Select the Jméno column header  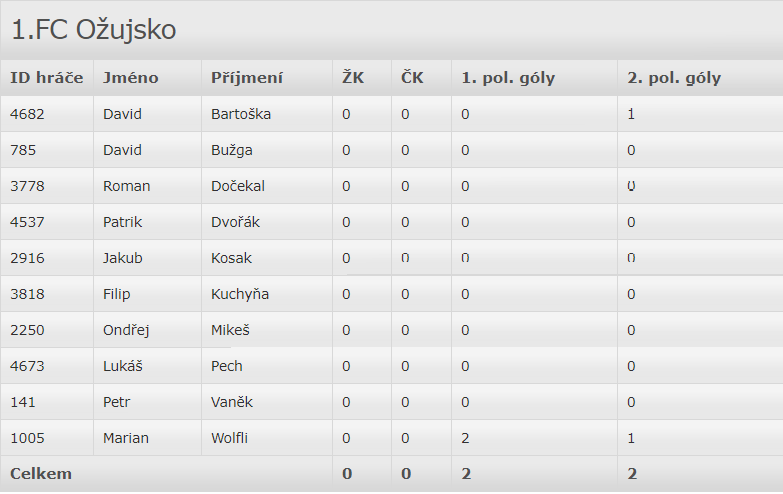click(130, 78)
